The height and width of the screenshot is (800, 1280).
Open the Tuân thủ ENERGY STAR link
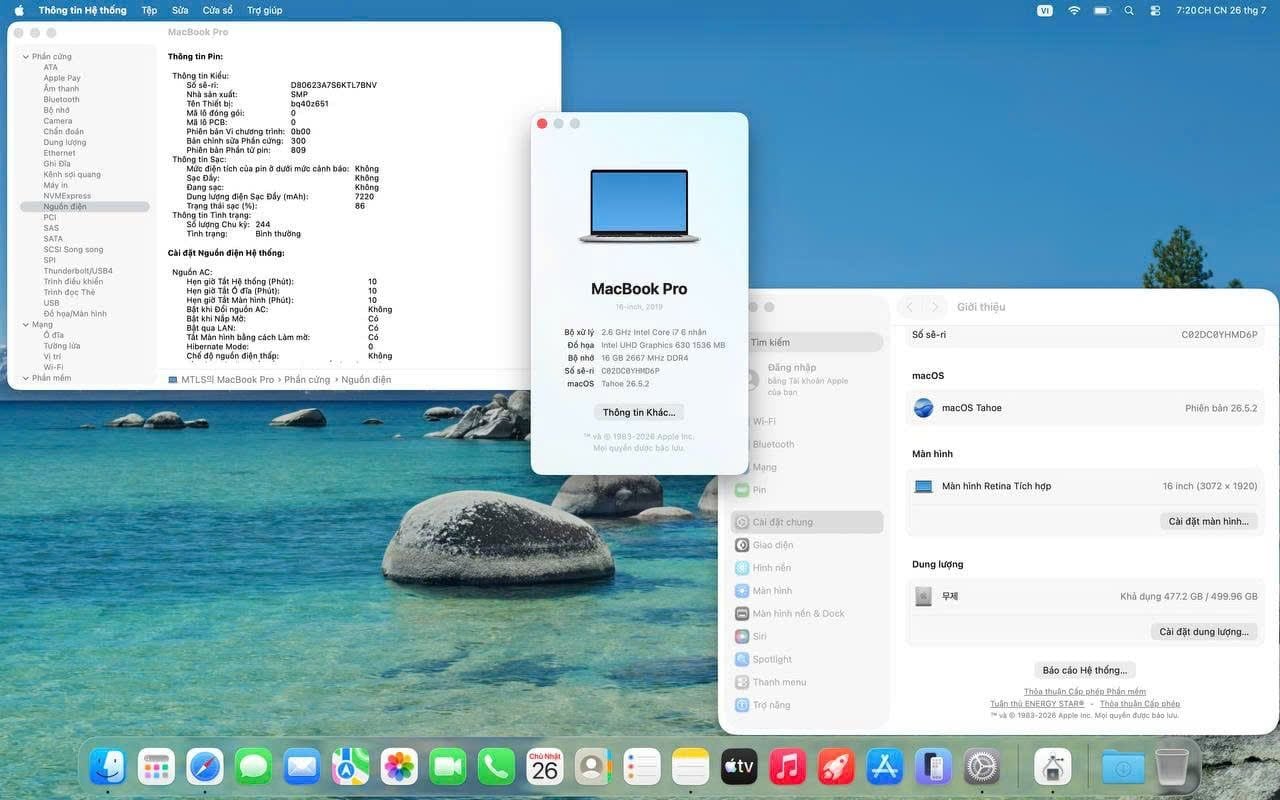[1037, 704]
